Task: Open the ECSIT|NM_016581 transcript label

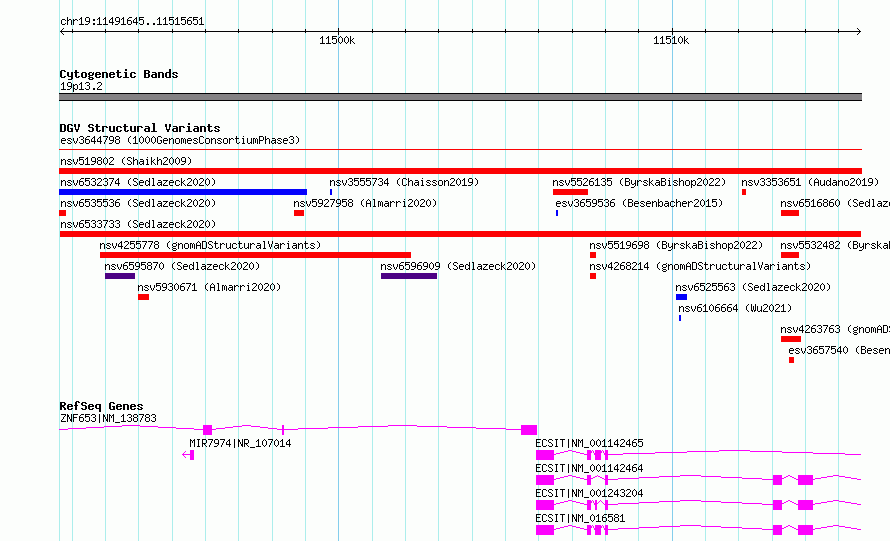Action: click(x=580, y=518)
